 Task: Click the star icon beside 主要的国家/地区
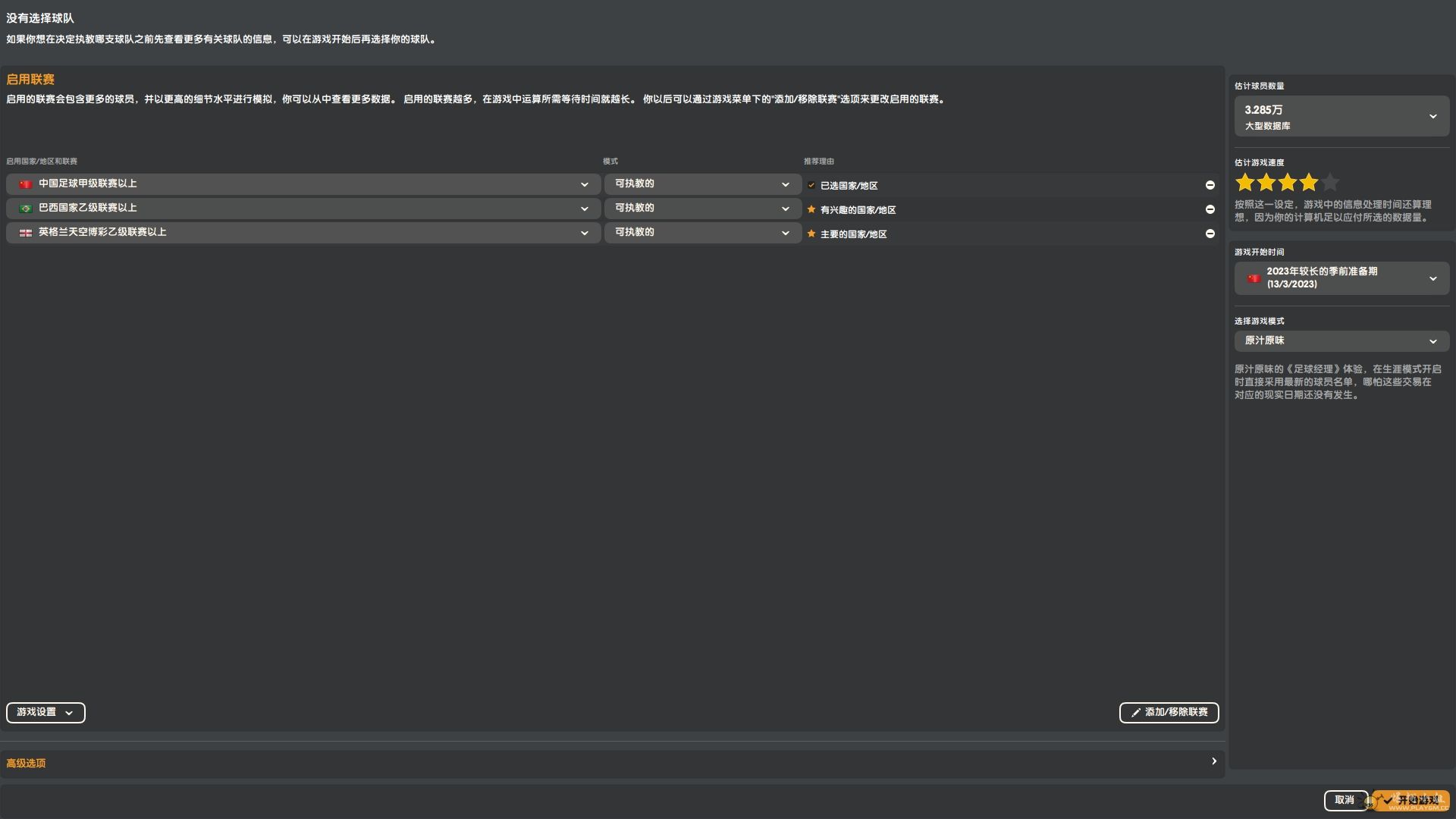[x=811, y=234]
